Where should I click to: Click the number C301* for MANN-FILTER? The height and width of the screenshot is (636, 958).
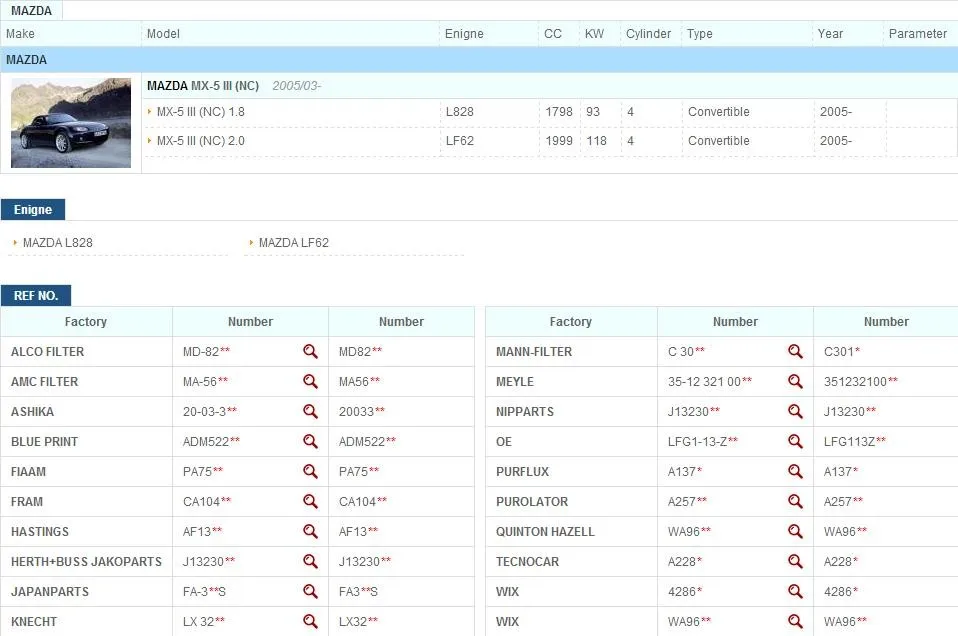pos(842,351)
